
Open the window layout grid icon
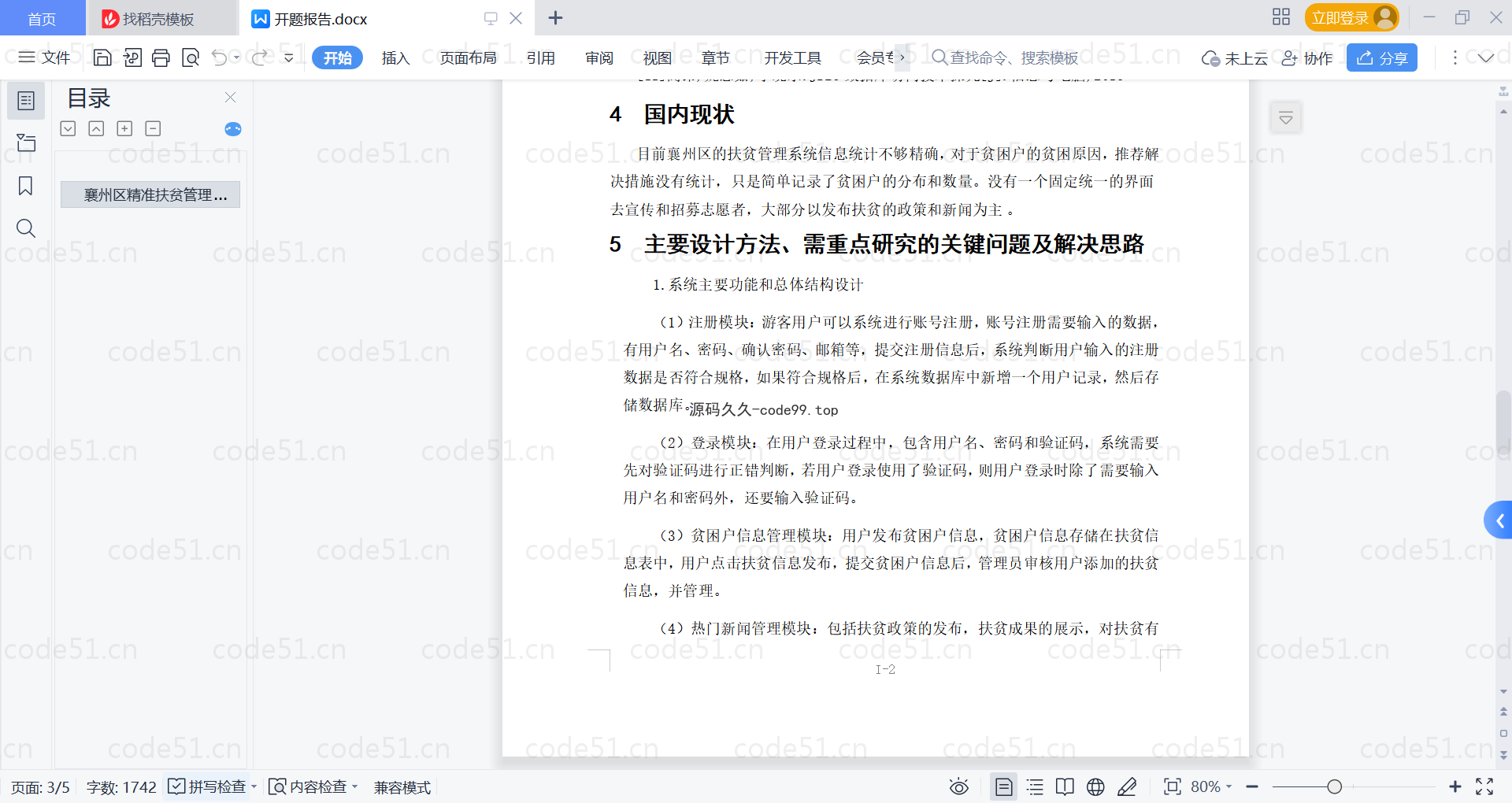[1281, 17]
